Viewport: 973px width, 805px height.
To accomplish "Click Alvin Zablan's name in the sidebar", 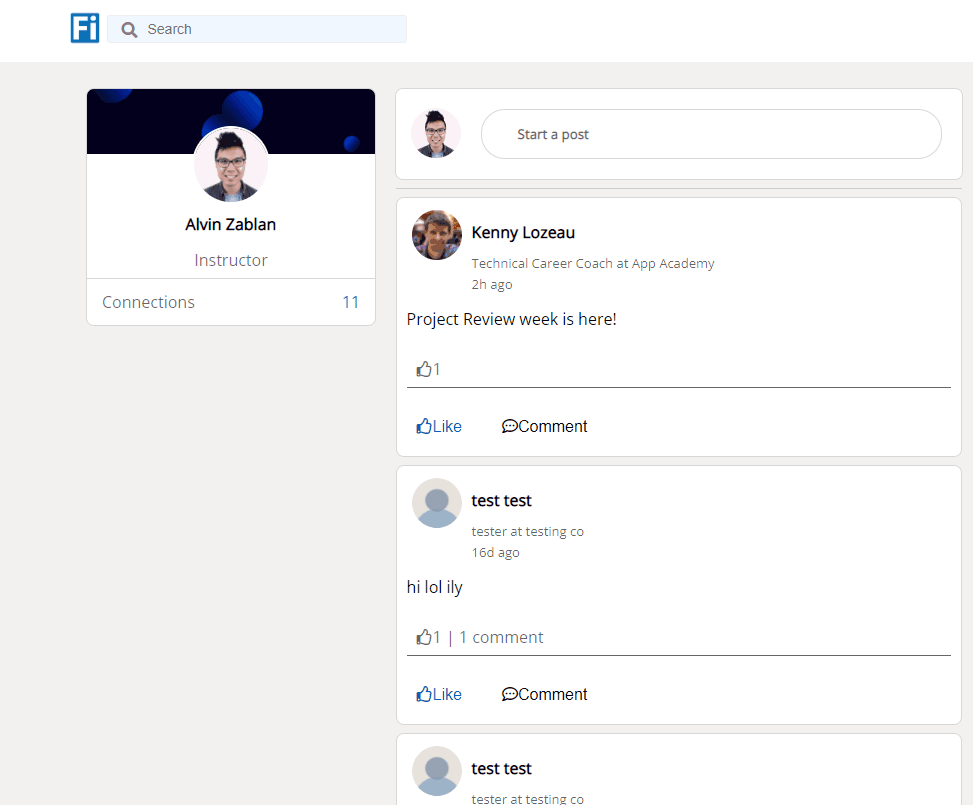I will click(x=231, y=224).
